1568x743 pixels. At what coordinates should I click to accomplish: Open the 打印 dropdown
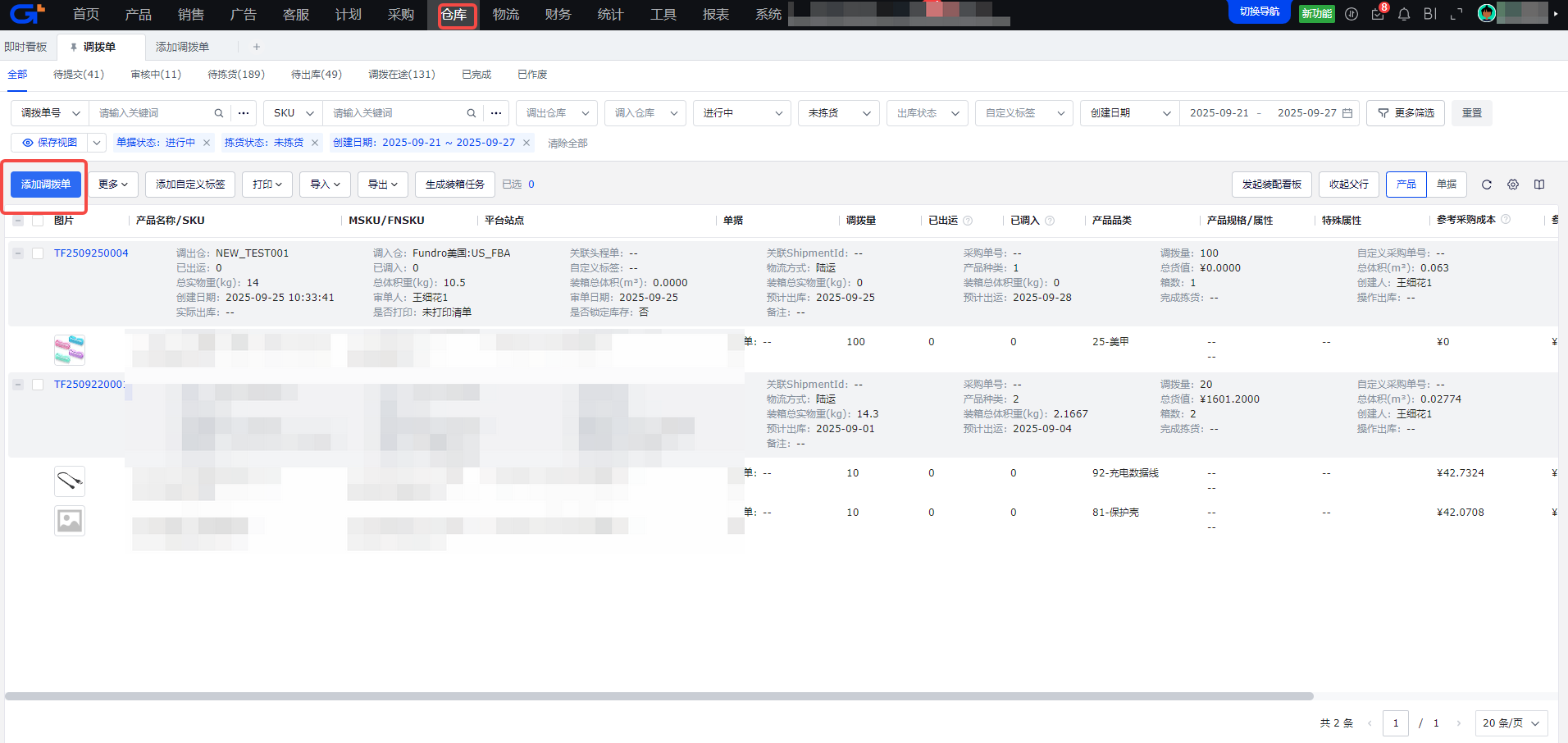point(267,185)
